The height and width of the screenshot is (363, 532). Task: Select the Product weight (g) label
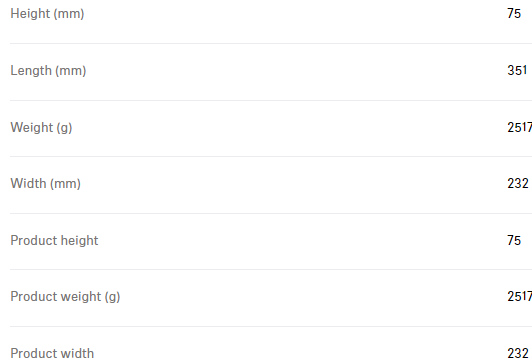coord(65,297)
